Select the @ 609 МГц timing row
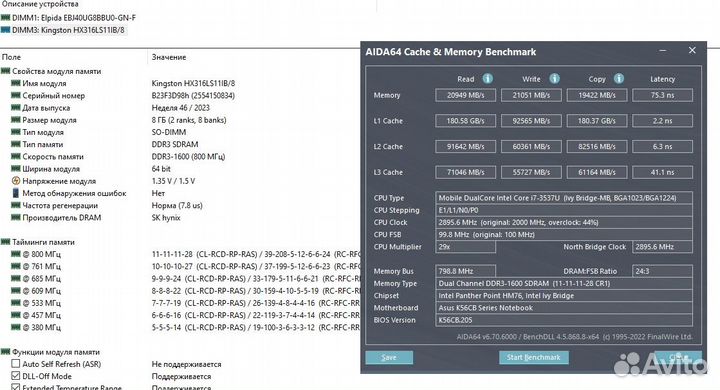 point(180,291)
